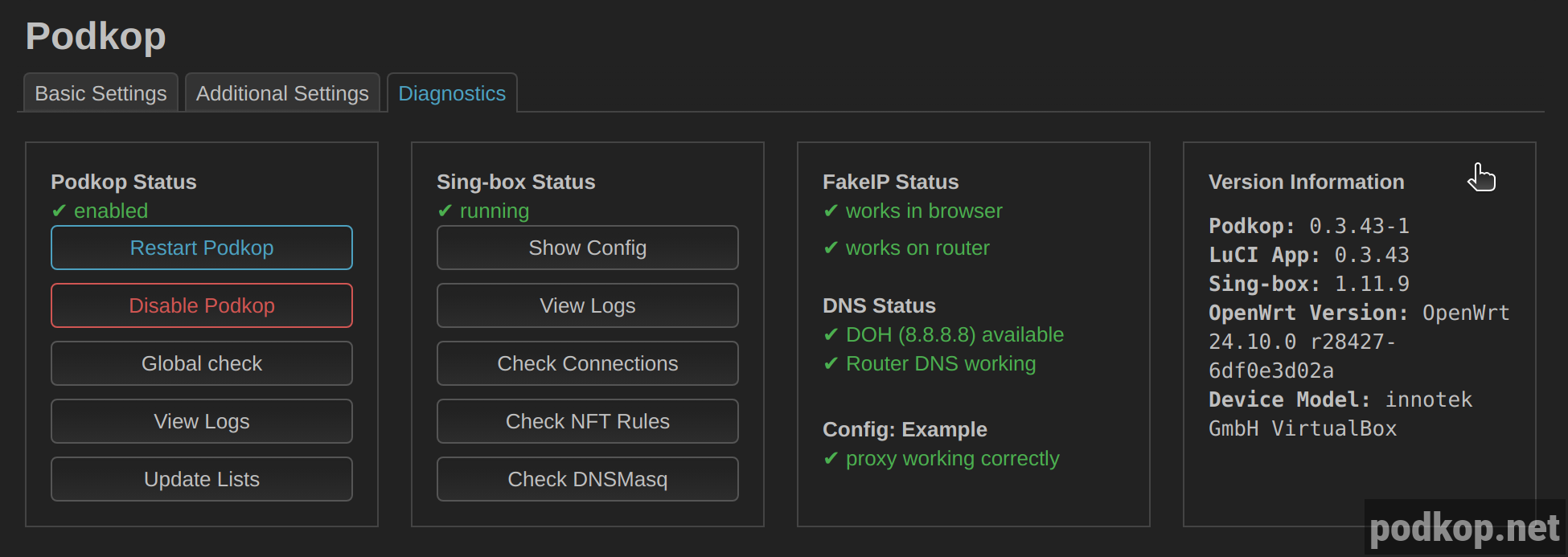Run the Global check
The height and width of the screenshot is (557, 1568).
click(202, 363)
